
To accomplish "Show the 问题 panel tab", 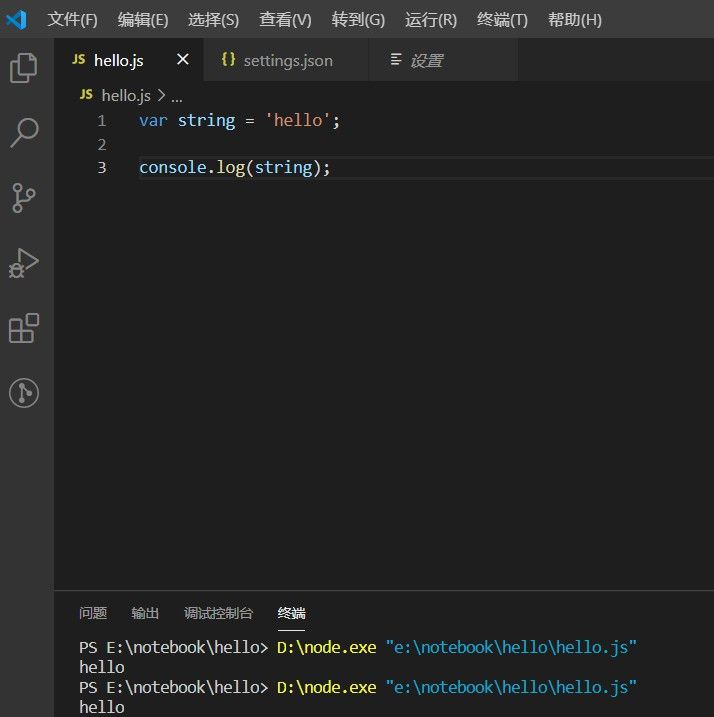I will [93, 613].
